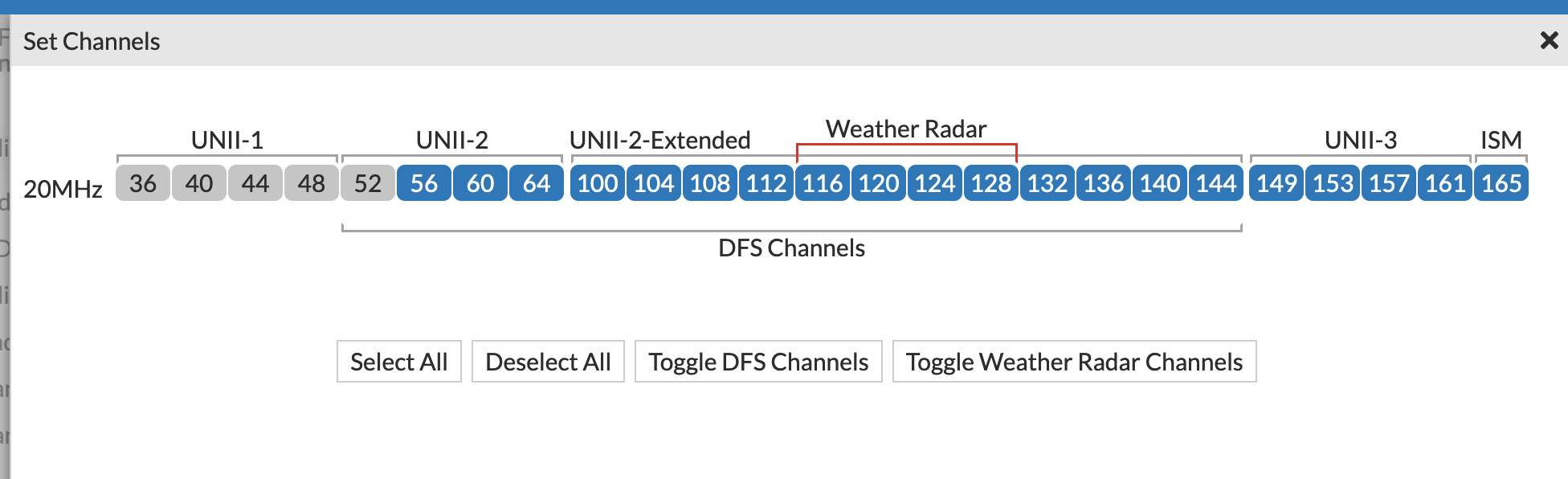Disable channel 132
1568x479 pixels.
click(x=1047, y=183)
